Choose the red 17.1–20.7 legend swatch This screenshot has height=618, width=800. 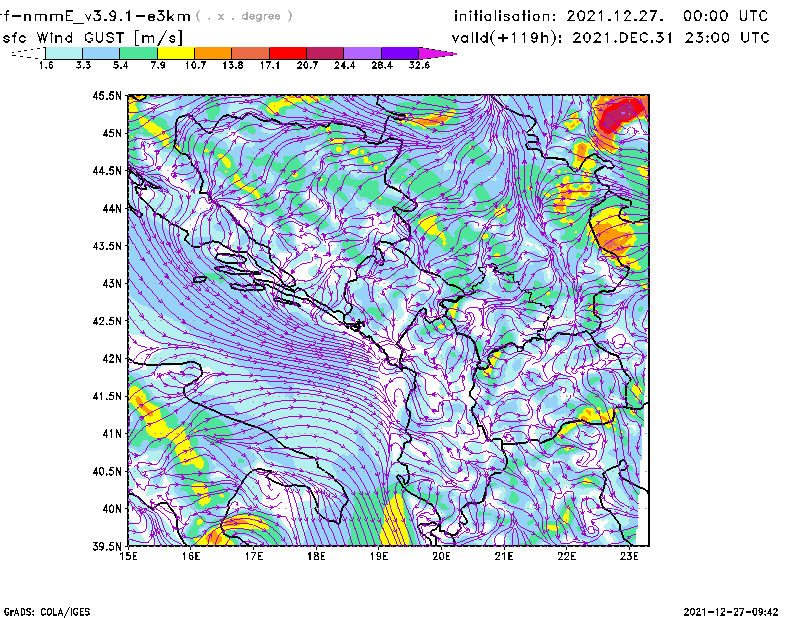click(x=288, y=53)
